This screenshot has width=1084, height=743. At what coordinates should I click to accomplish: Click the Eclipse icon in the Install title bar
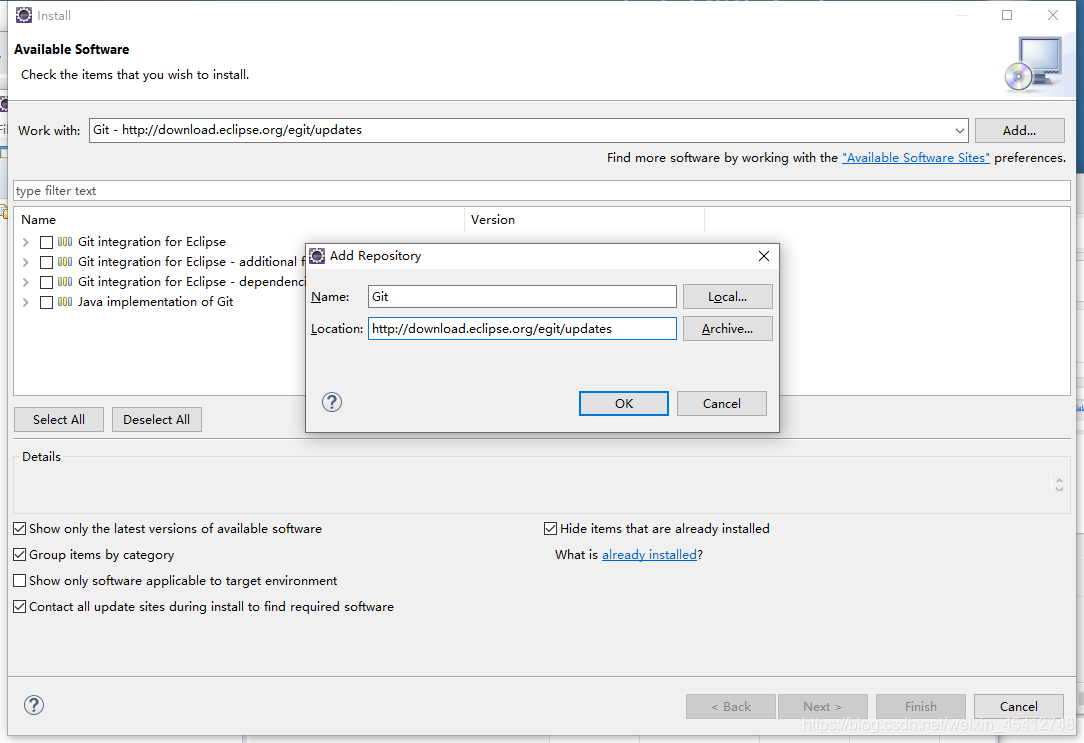pos(24,15)
